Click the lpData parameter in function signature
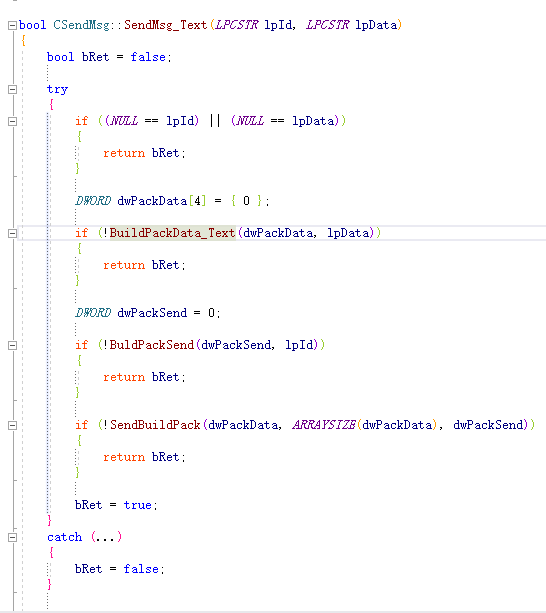This screenshot has height=613, width=546. (376, 25)
